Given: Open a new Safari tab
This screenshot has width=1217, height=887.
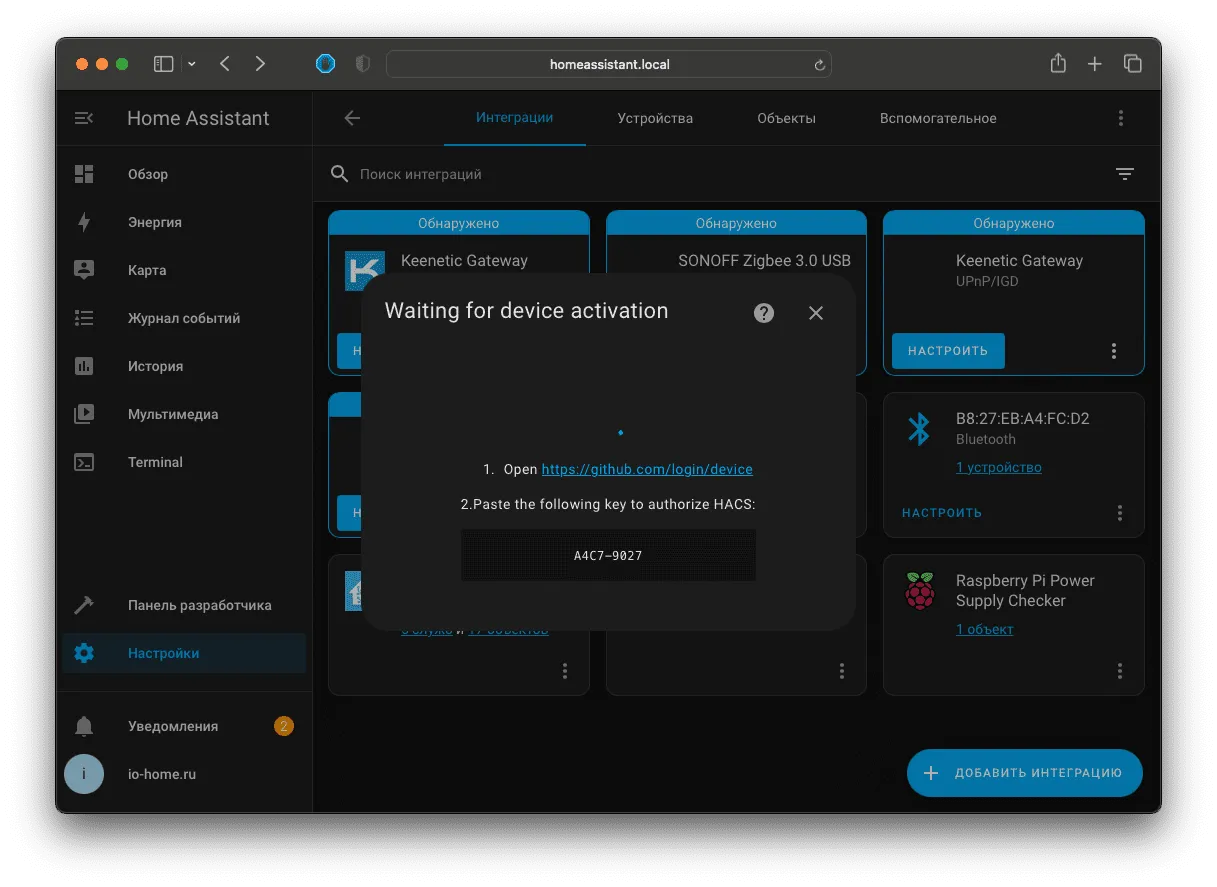Looking at the screenshot, I should [x=1095, y=64].
